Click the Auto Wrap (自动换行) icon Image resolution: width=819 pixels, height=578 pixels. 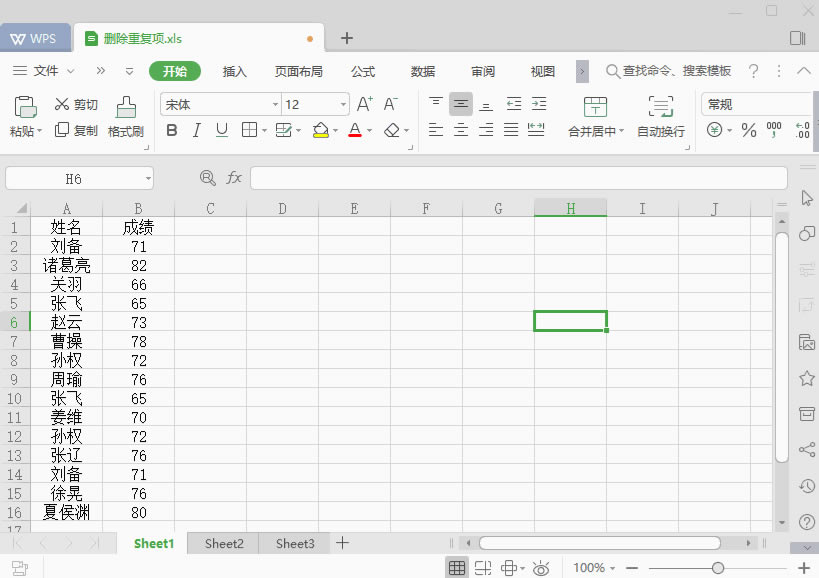click(x=660, y=107)
